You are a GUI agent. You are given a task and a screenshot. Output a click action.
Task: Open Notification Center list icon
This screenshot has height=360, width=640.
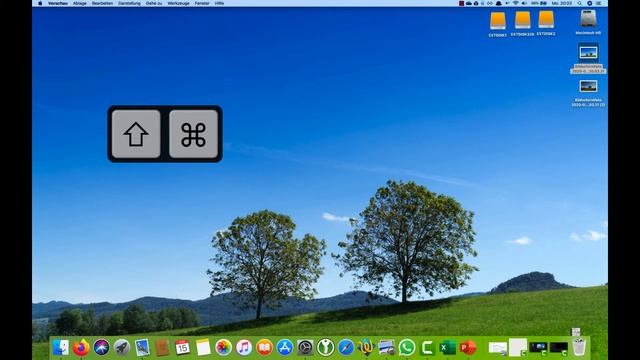599,3
